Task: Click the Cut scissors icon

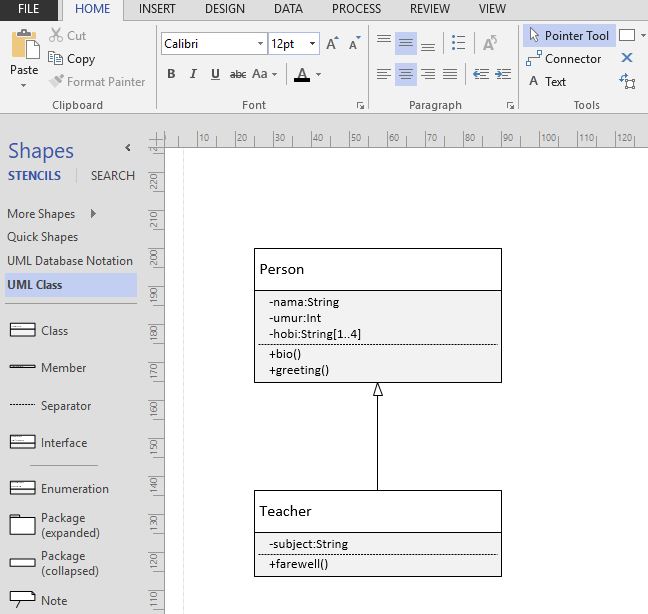Action: pyautogui.click(x=56, y=35)
